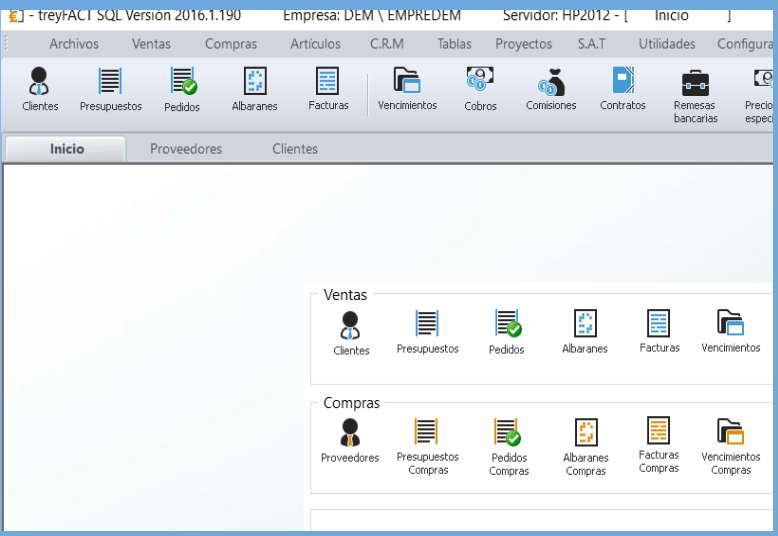Screen dimensions: 778x536
Task: Click Presupuestos icon in the Ventas panel
Action: pos(427,332)
